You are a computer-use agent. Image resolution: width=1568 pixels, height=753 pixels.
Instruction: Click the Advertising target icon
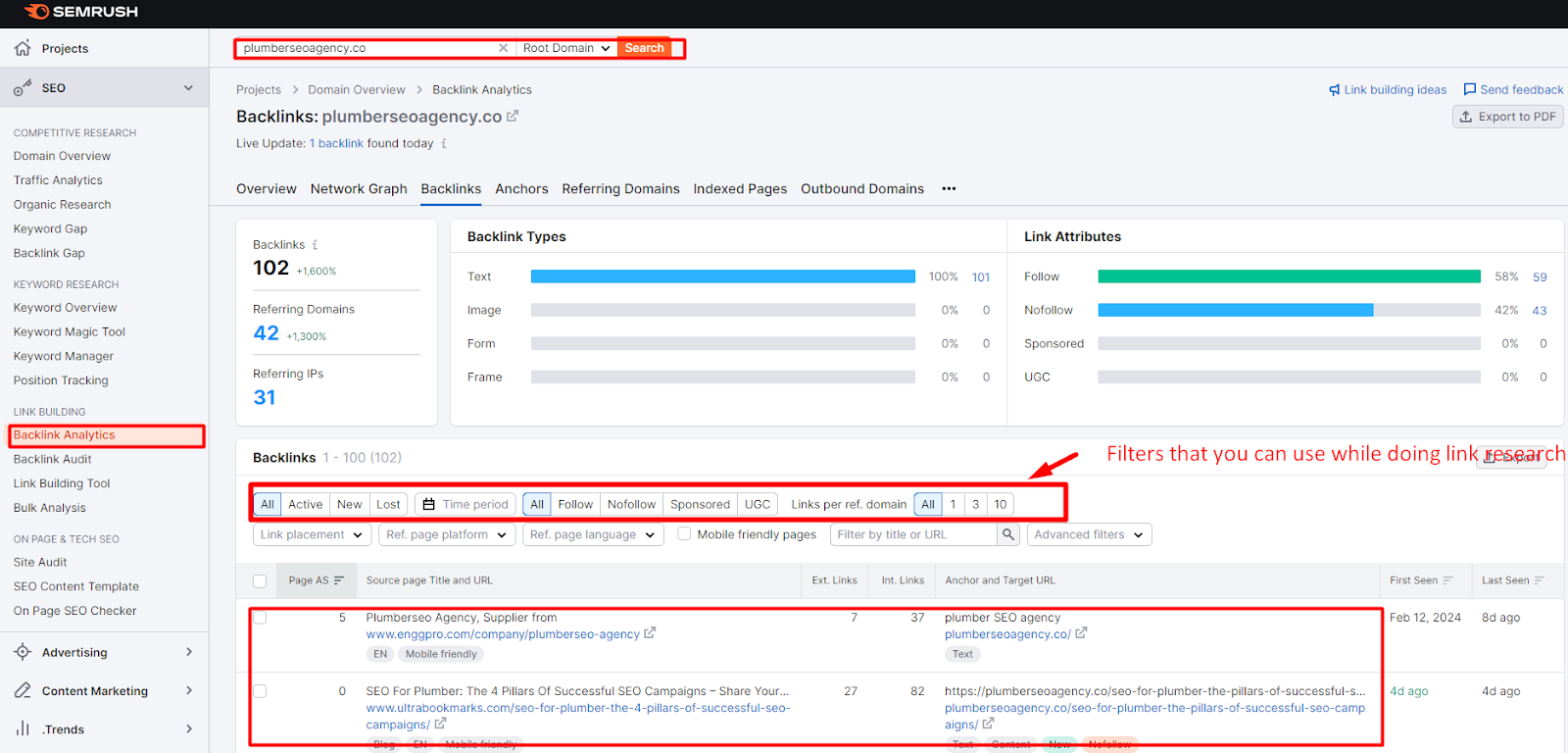(23, 652)
